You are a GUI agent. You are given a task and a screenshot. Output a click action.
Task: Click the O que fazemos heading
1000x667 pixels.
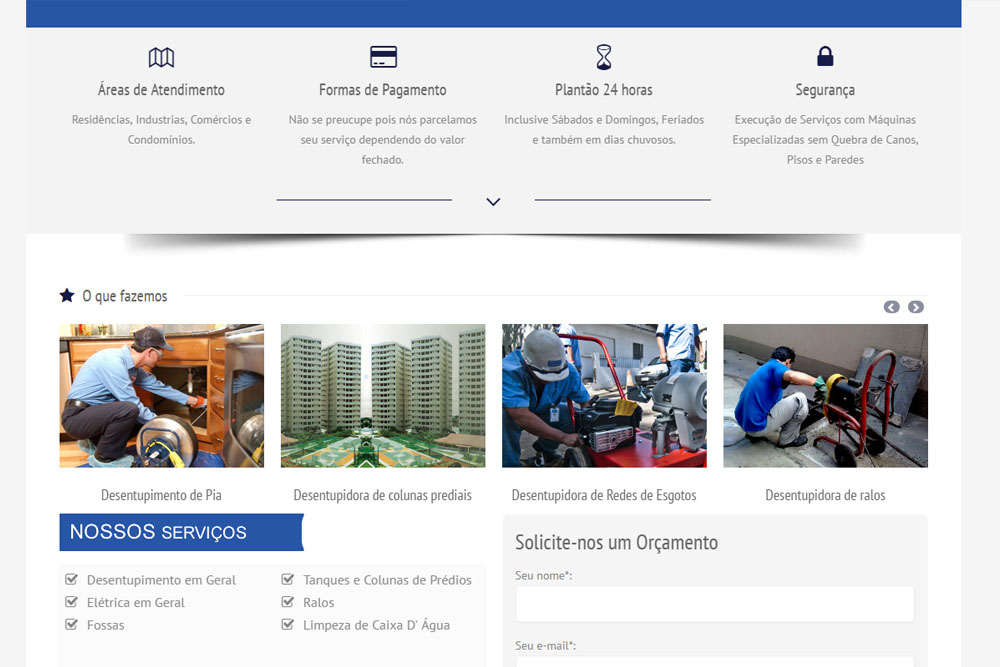[x=125, y=296]
